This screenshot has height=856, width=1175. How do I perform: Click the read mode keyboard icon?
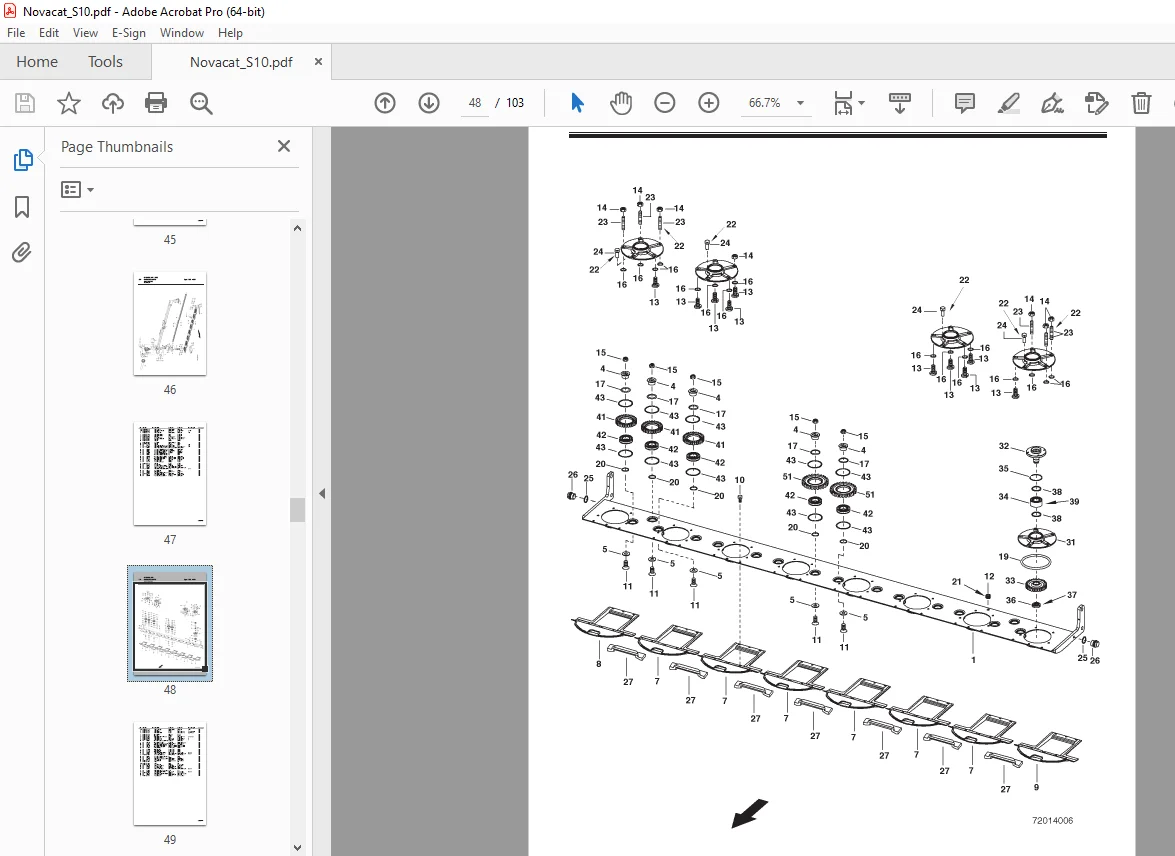(x=899, y=103)
